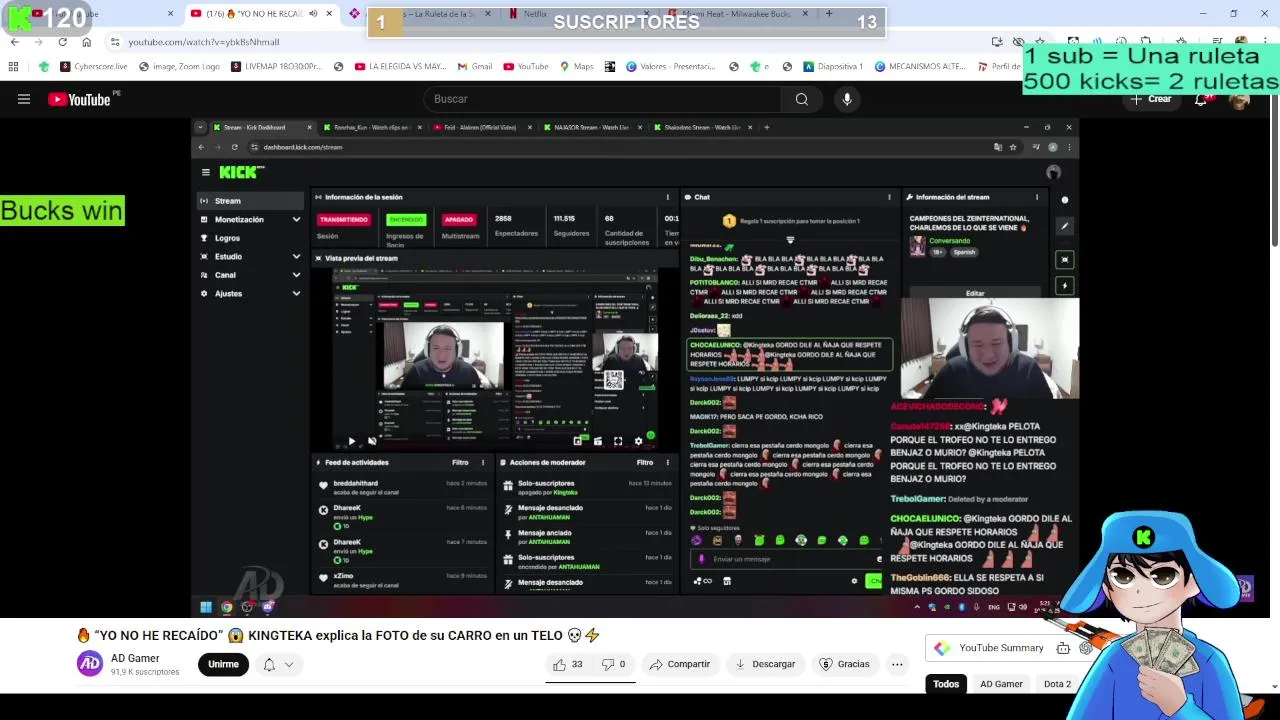
Task: Go back with the browser back arrow
Action: pos(14,42)
